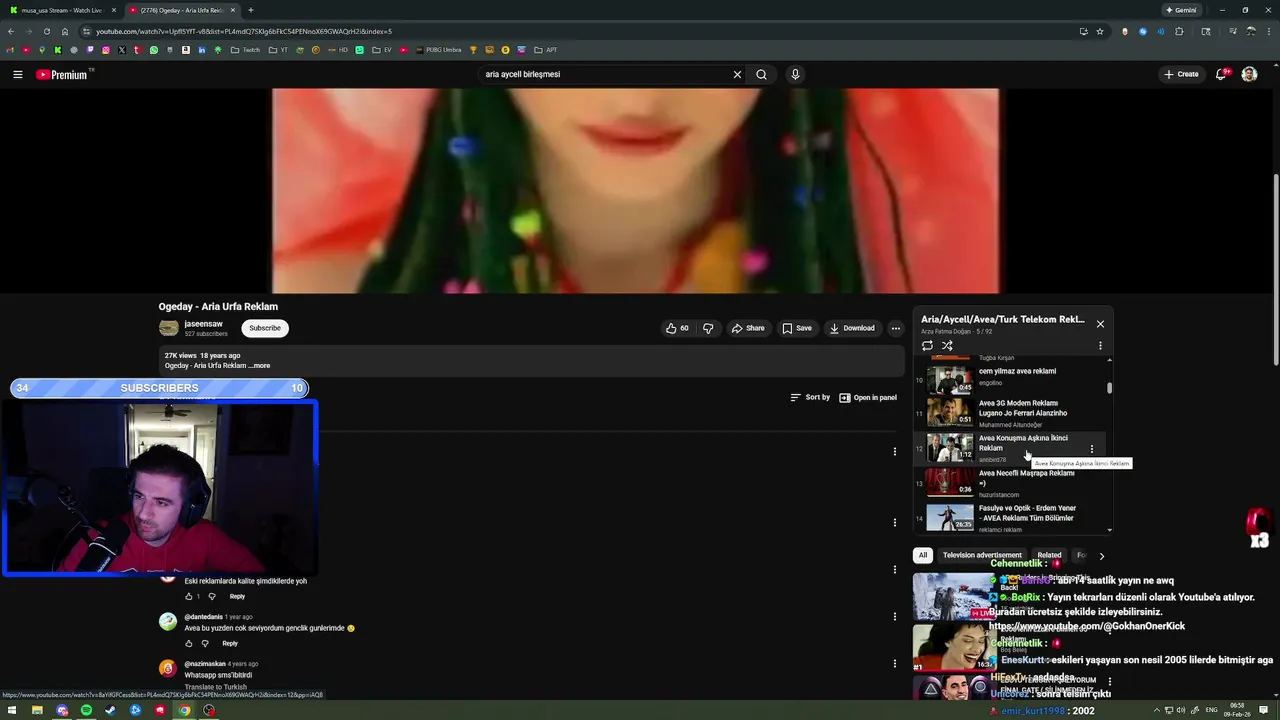This screenshot has height=720, width=1280.
Task: Open @dantedanis commenter profile
Action: point(203,617)
